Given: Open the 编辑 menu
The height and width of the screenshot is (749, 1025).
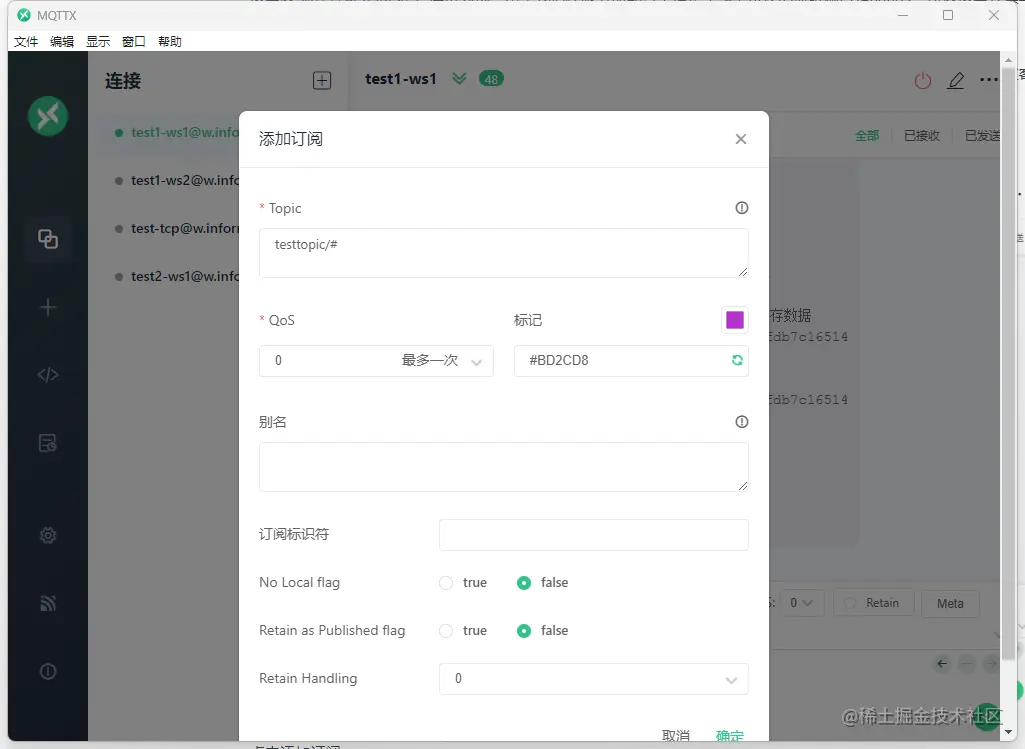Looking at the screenshot, I should pos(62,42).
